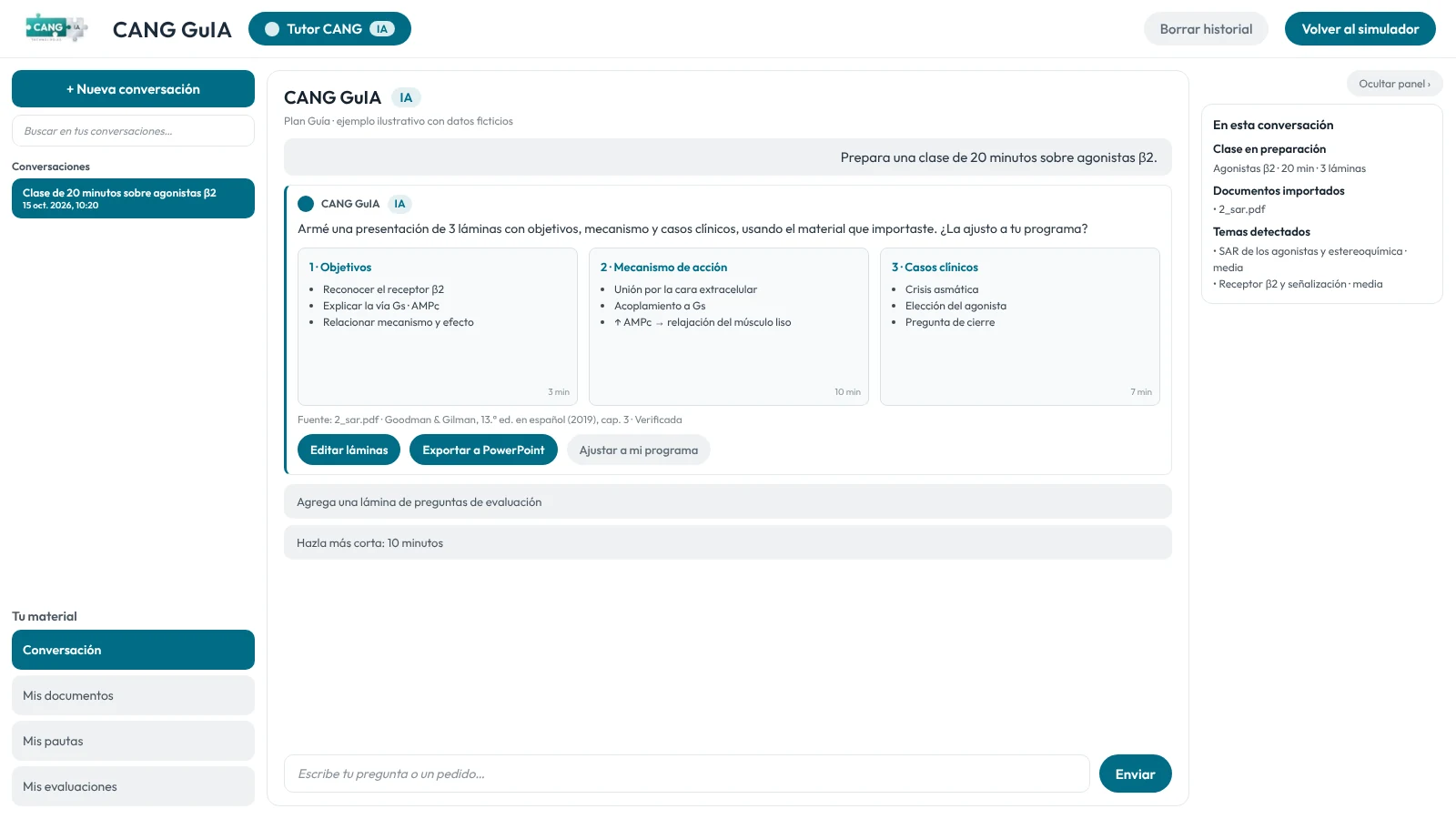This screenshot has width=1456, height=819.
Task: Open Mis evaluaciones section
Action: tap(133, 786)
